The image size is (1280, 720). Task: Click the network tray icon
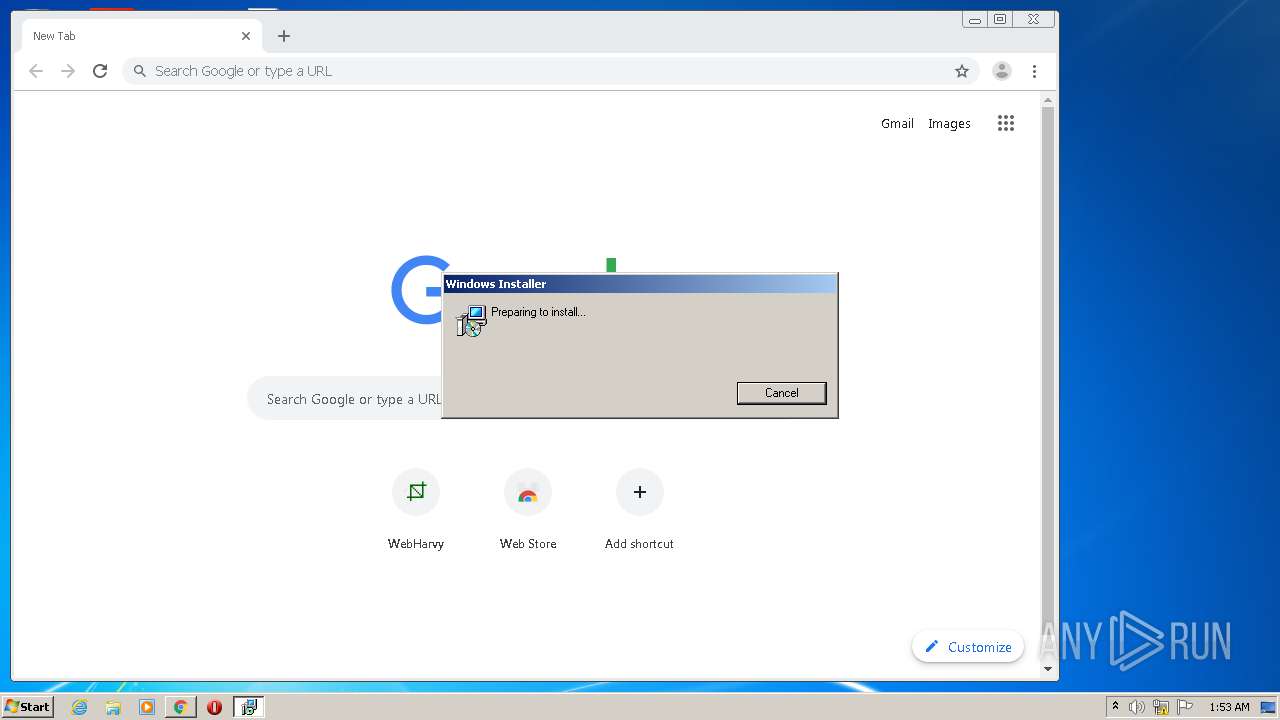(x=1161, y=707)
